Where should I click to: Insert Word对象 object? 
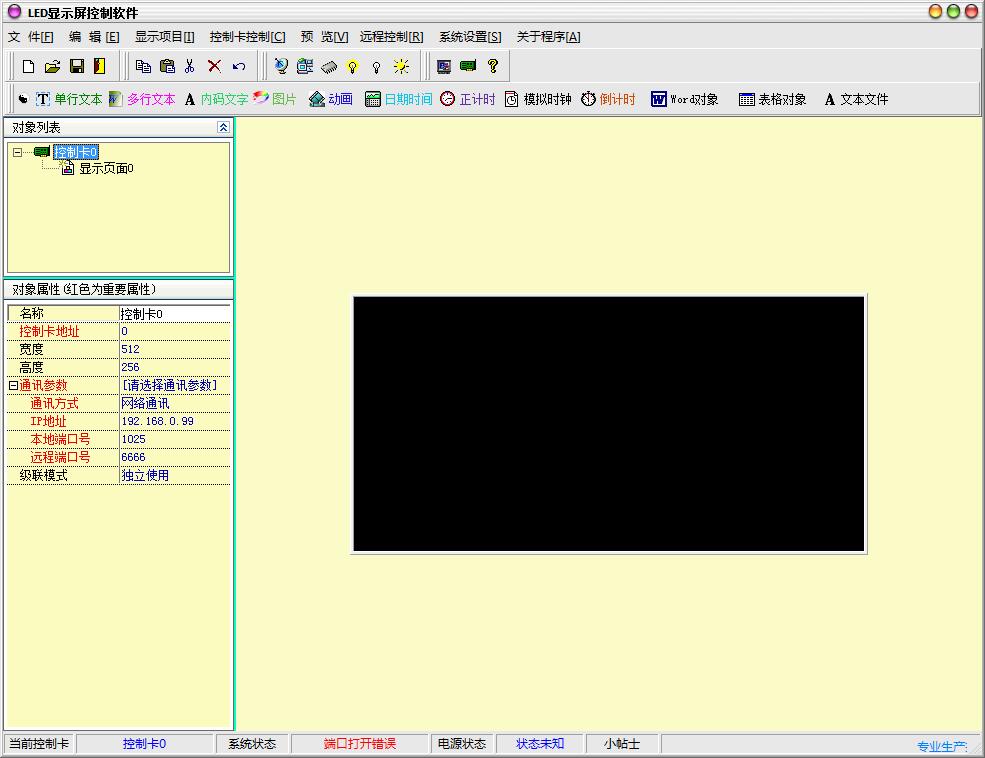click(685, 99)
